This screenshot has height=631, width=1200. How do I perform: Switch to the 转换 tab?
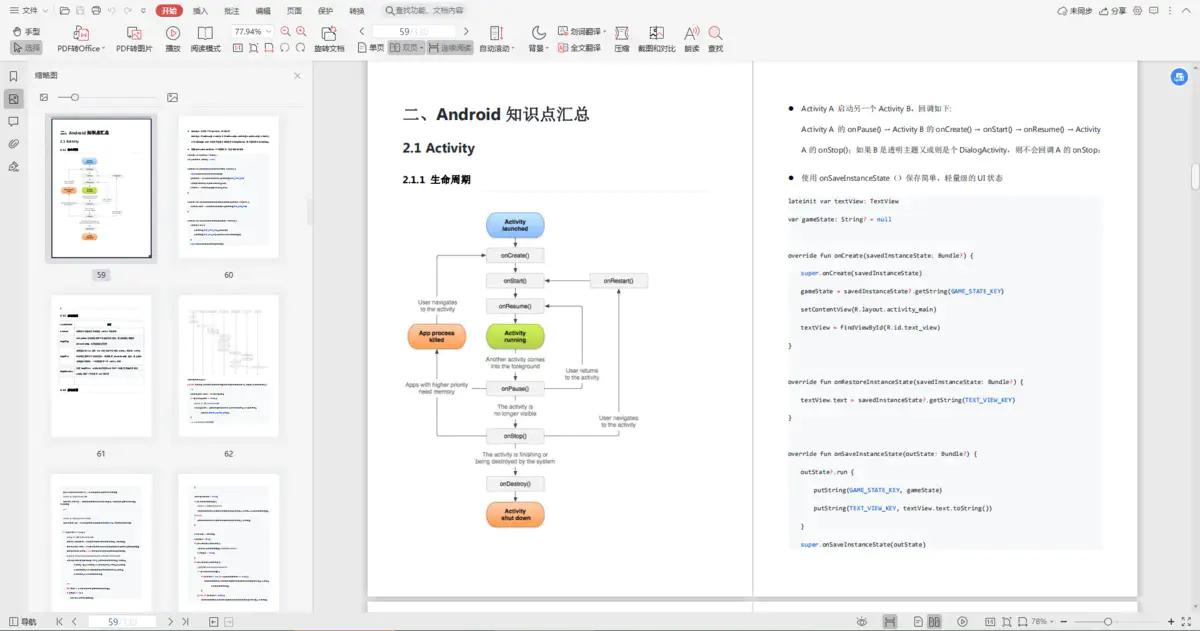[x=356, y=10]
